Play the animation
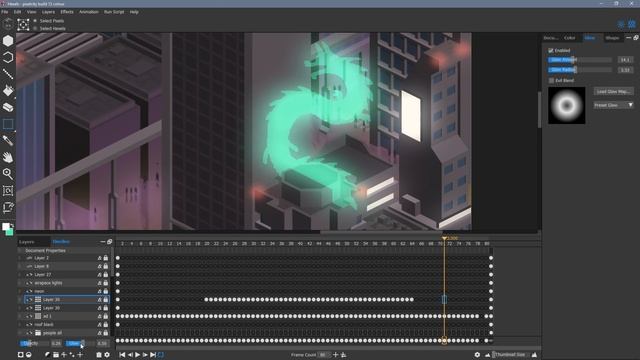Image resolution: width=640 pixels, height=360 pixels. click(138, 355)
